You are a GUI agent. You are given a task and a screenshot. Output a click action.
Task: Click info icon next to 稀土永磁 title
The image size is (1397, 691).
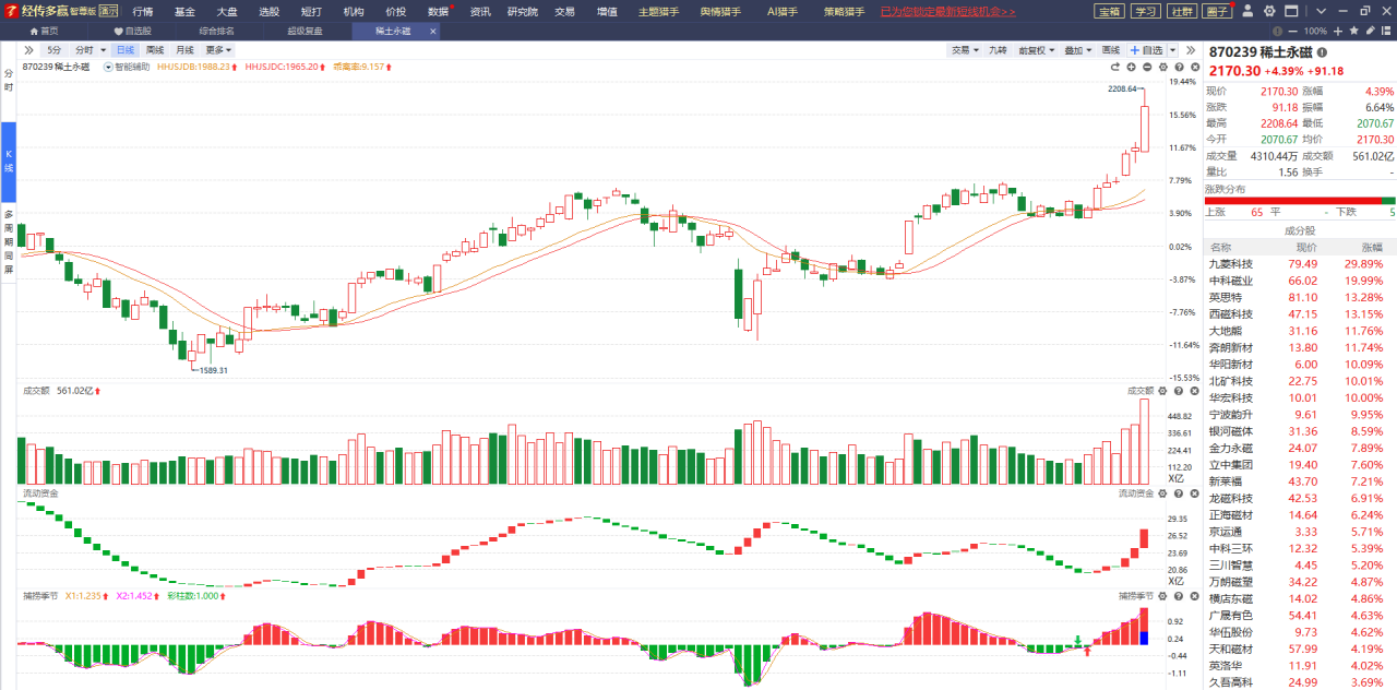1322,52
